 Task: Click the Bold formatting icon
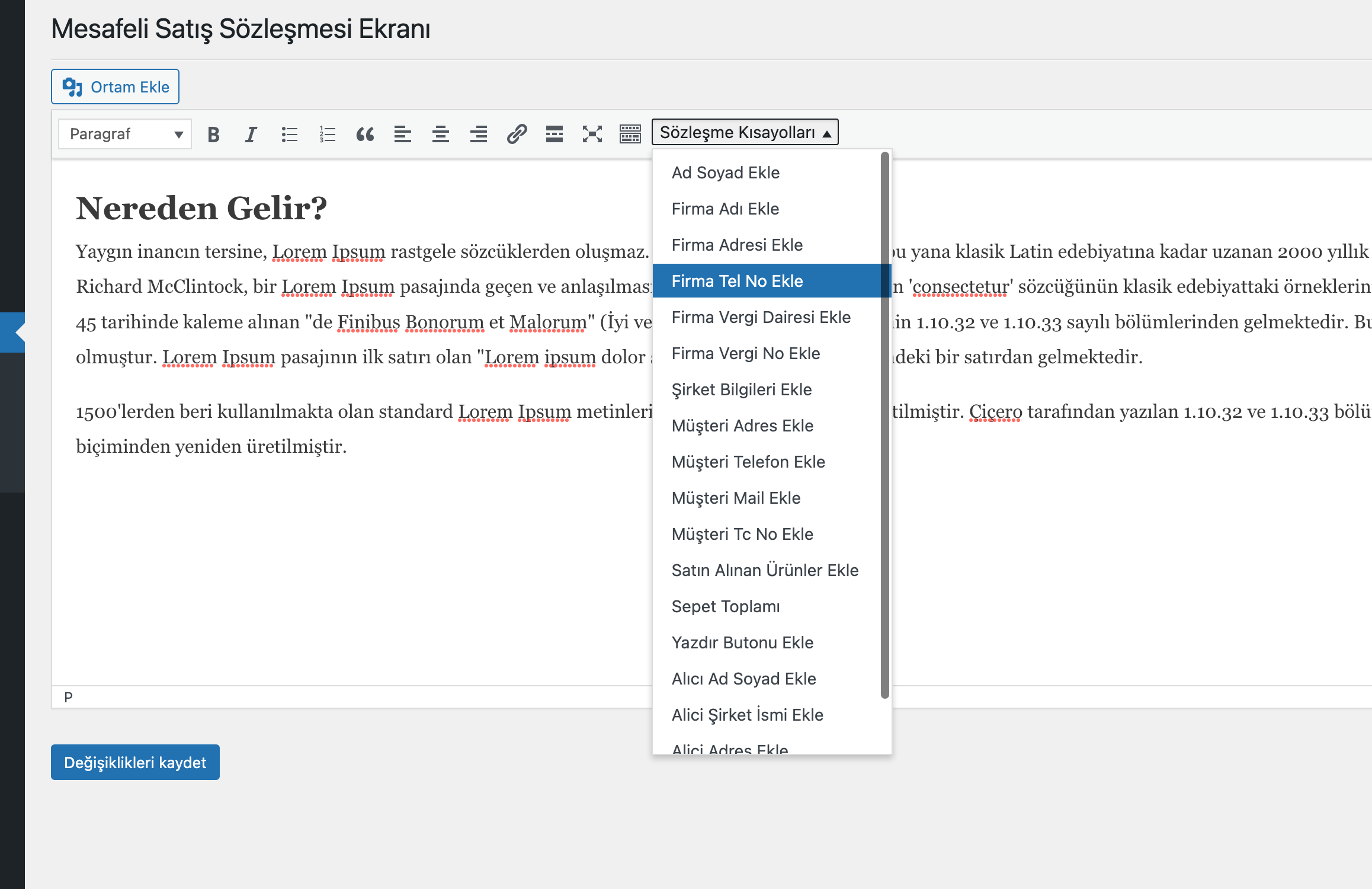213,135
